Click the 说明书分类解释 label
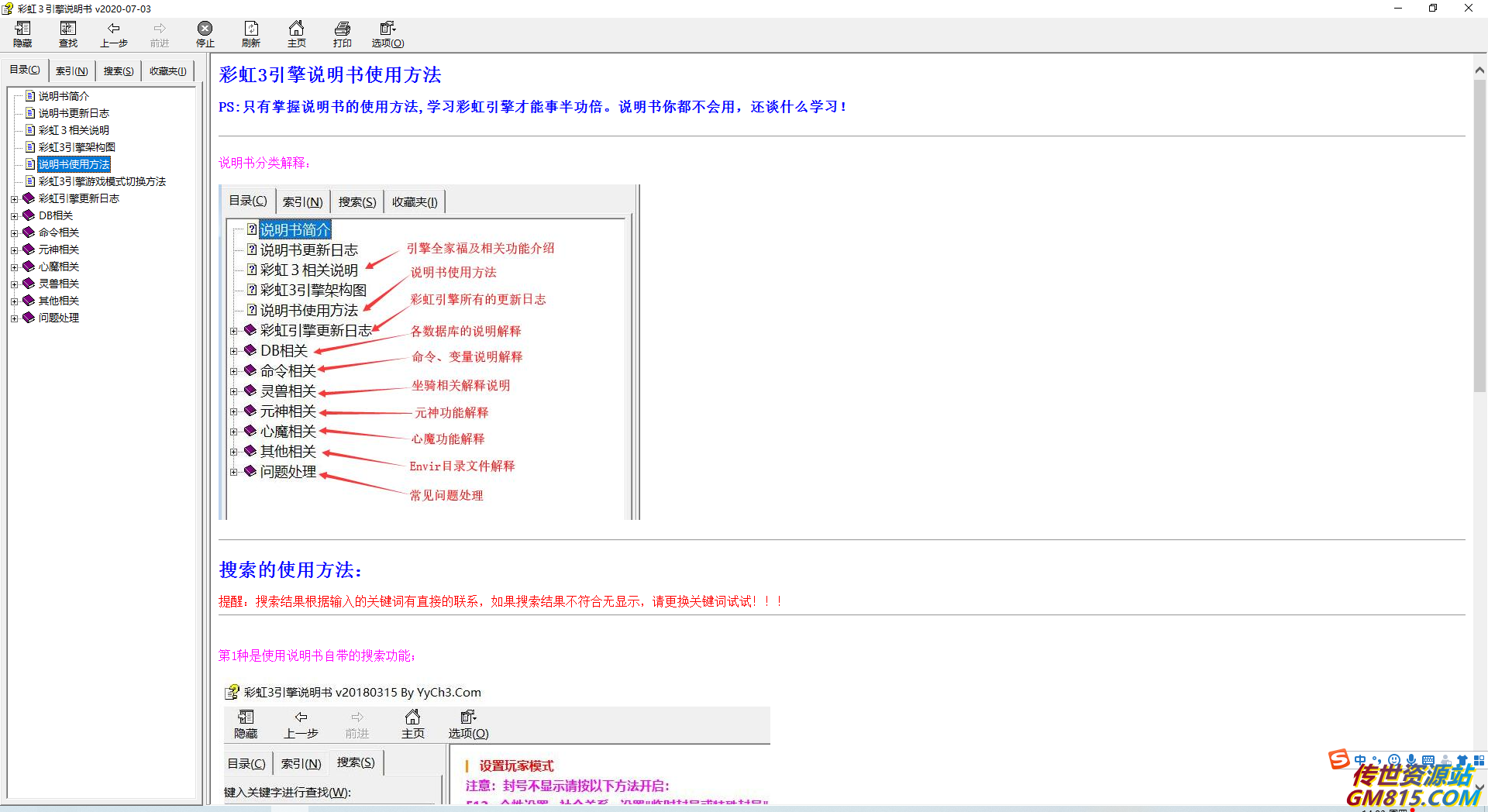 (264, 163)
